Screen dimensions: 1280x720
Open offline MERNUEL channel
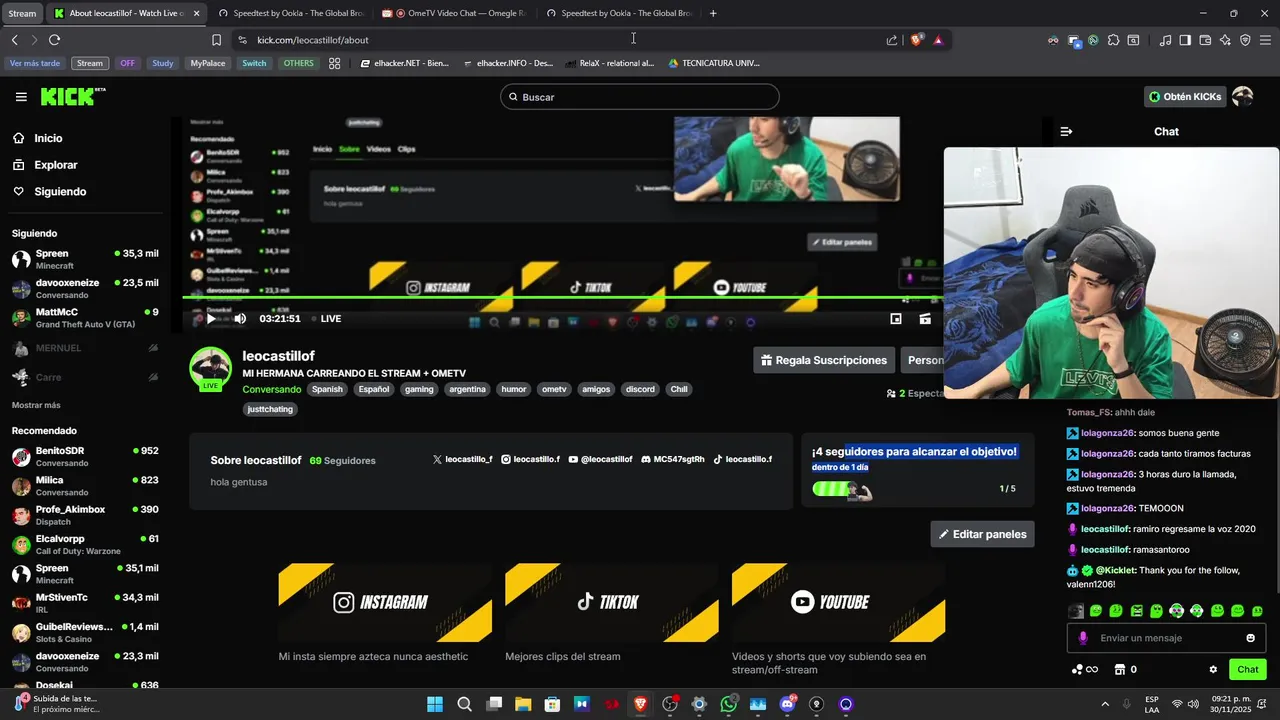pyautogui.click(x=85, y=348)
